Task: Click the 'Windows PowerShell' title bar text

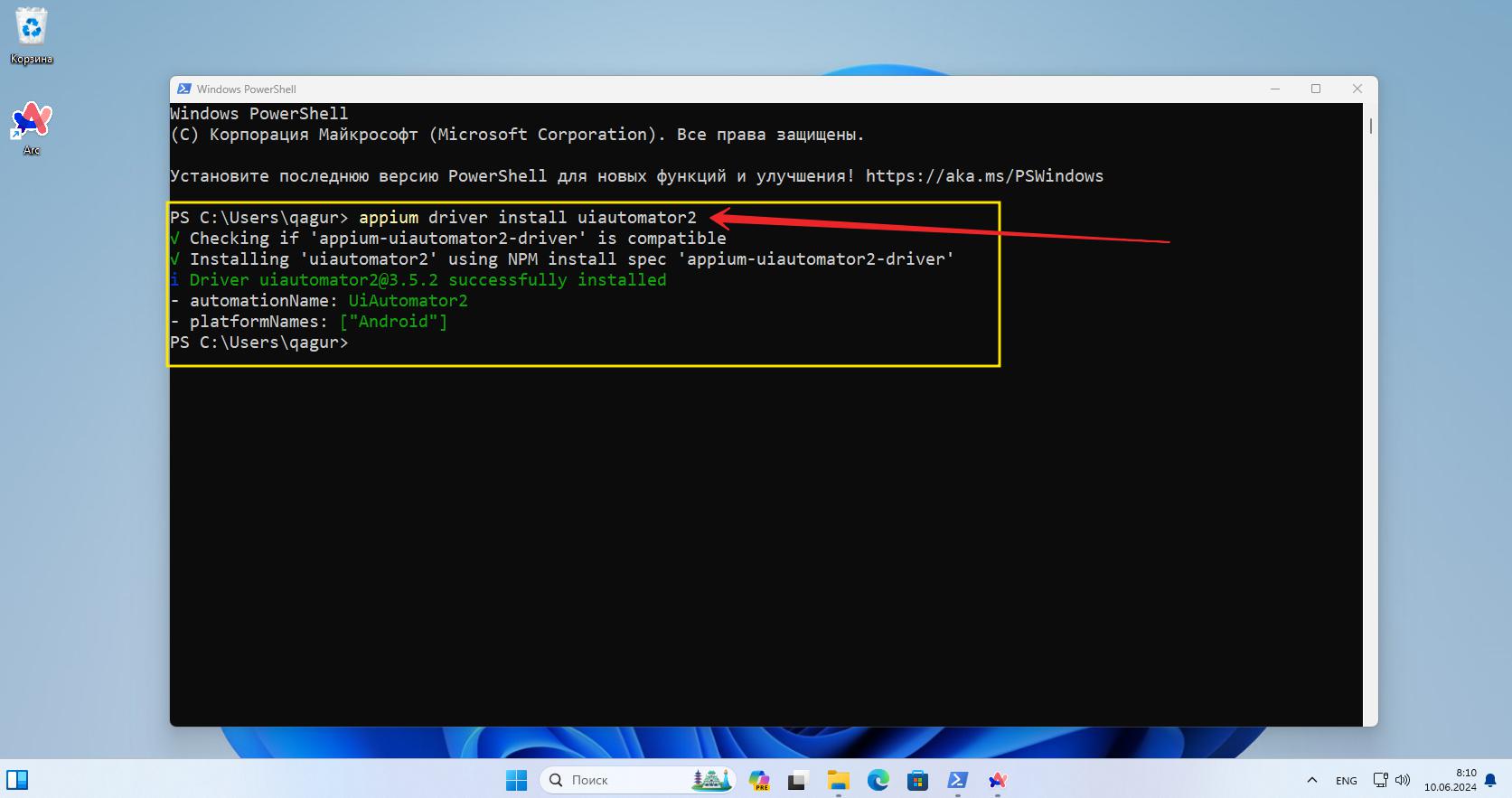Action: 247,89
